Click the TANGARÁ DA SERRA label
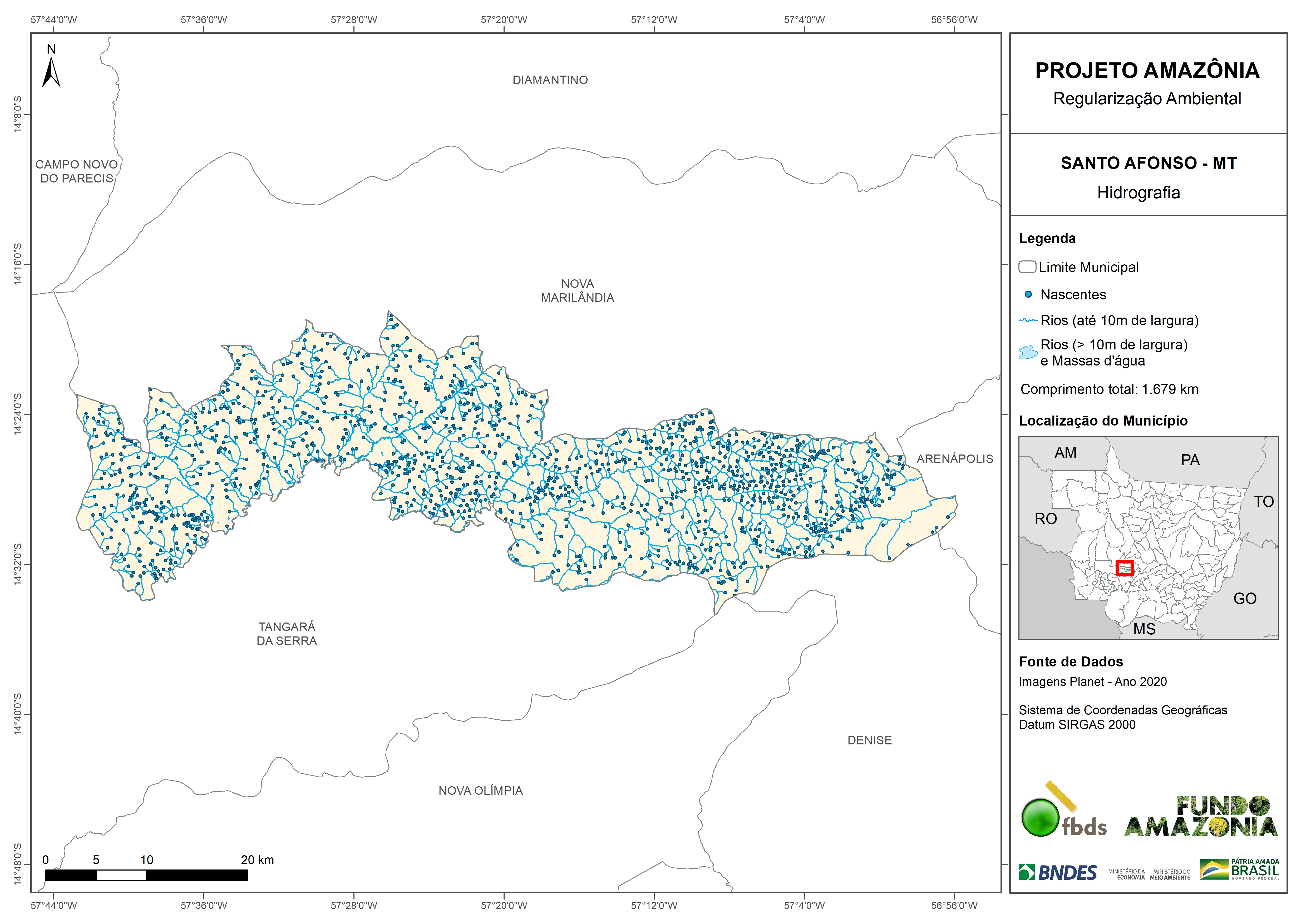Viewport: 1306px width, 924px height. pyautogui.click(x=286, y=634)
